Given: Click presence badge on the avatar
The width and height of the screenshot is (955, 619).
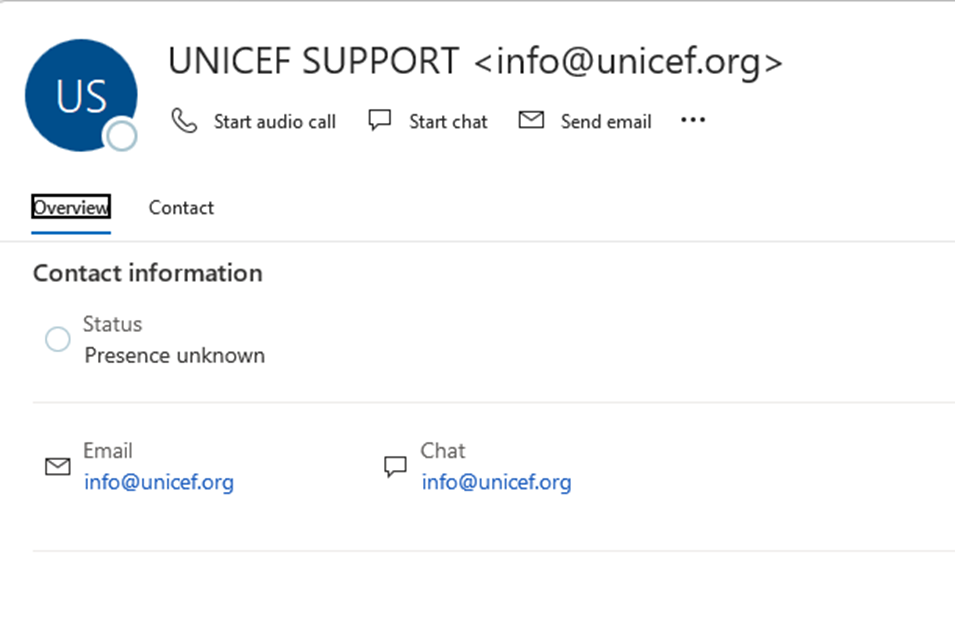Looking at the screenshot, I should tap(121, 136).
